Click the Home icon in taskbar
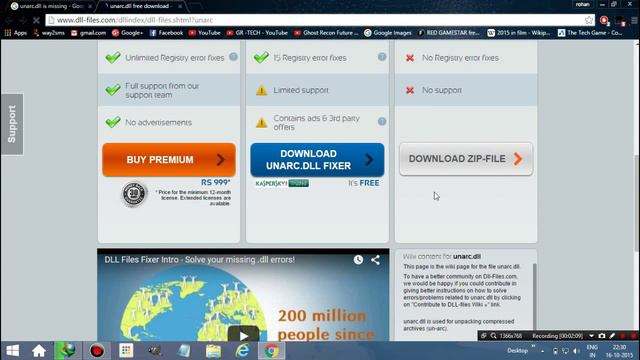Screen dimensions: 640x360 tap(39, 351)
